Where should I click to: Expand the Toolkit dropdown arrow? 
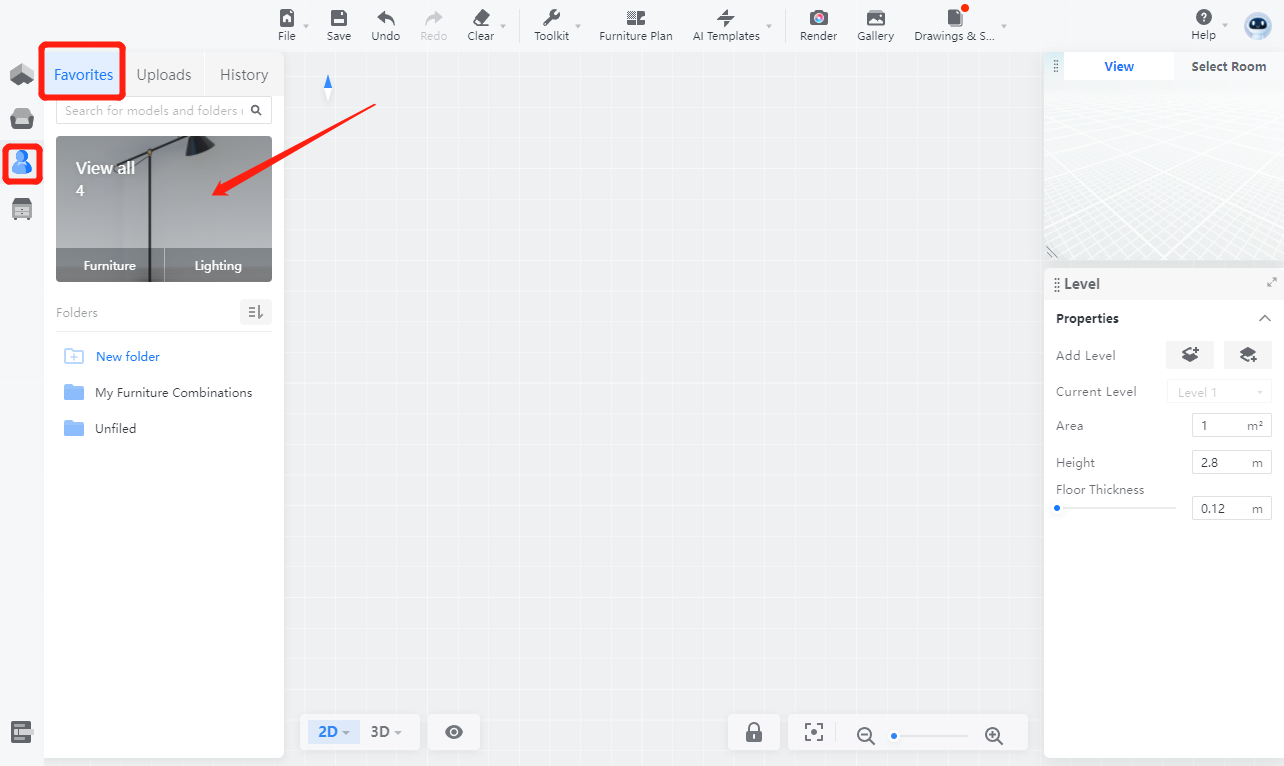(578, 26)
